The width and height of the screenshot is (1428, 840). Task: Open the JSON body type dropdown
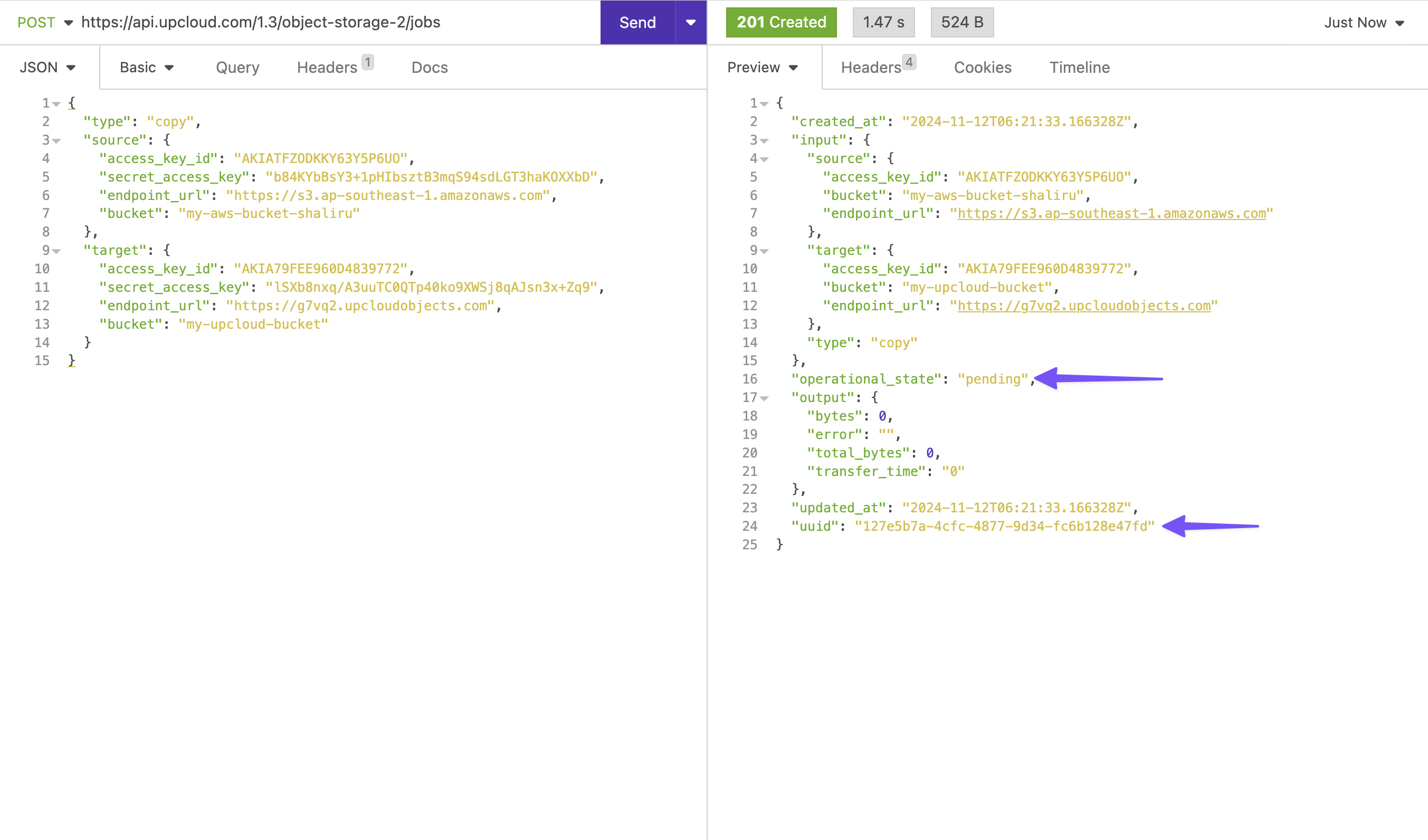click(47, 68)
